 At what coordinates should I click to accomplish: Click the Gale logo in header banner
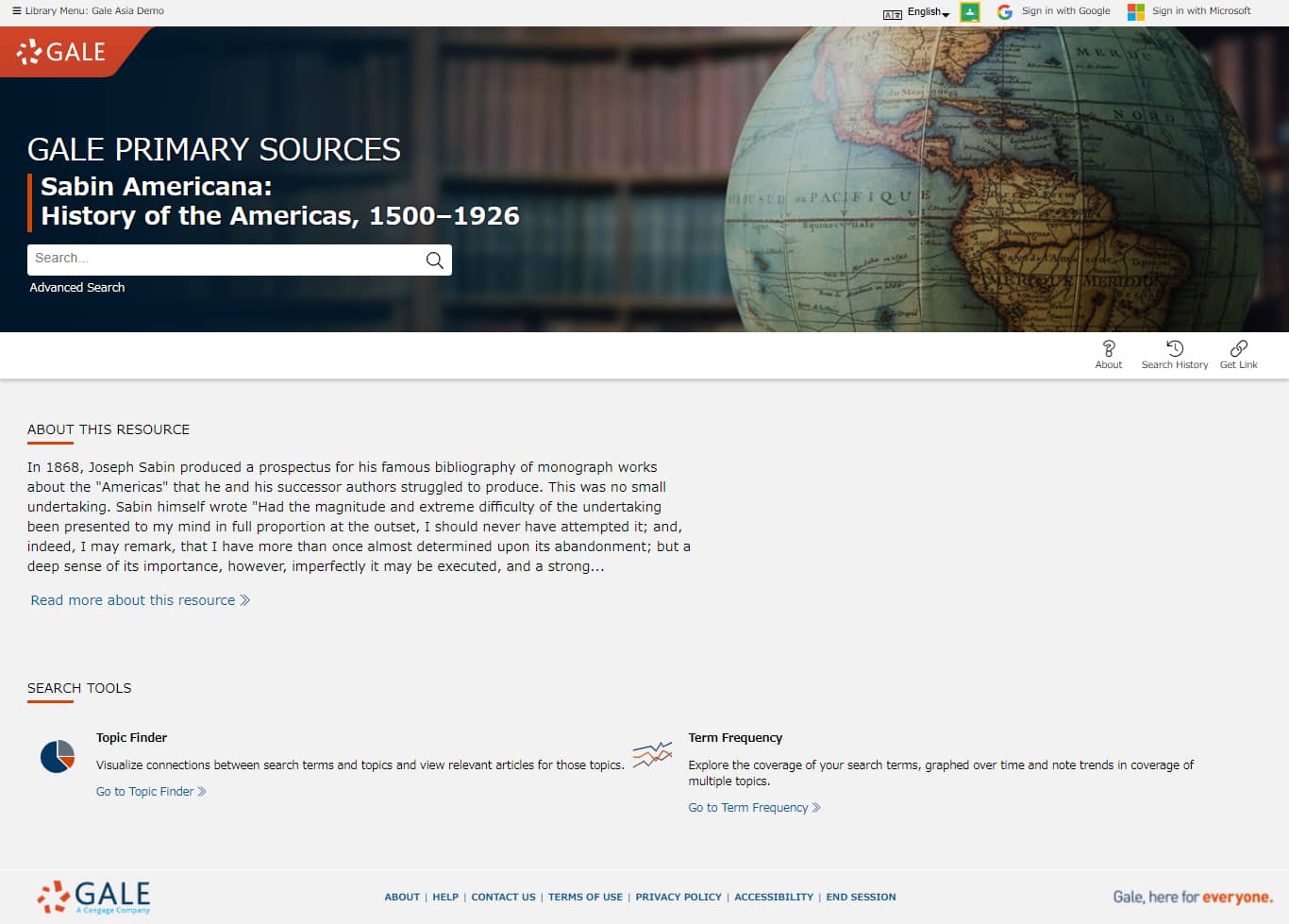62,52
